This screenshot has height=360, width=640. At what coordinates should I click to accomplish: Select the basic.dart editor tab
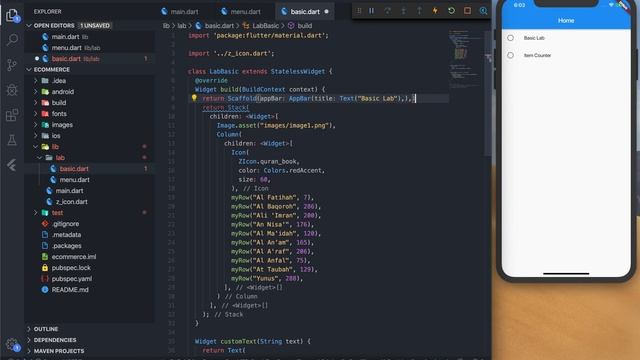305,12
